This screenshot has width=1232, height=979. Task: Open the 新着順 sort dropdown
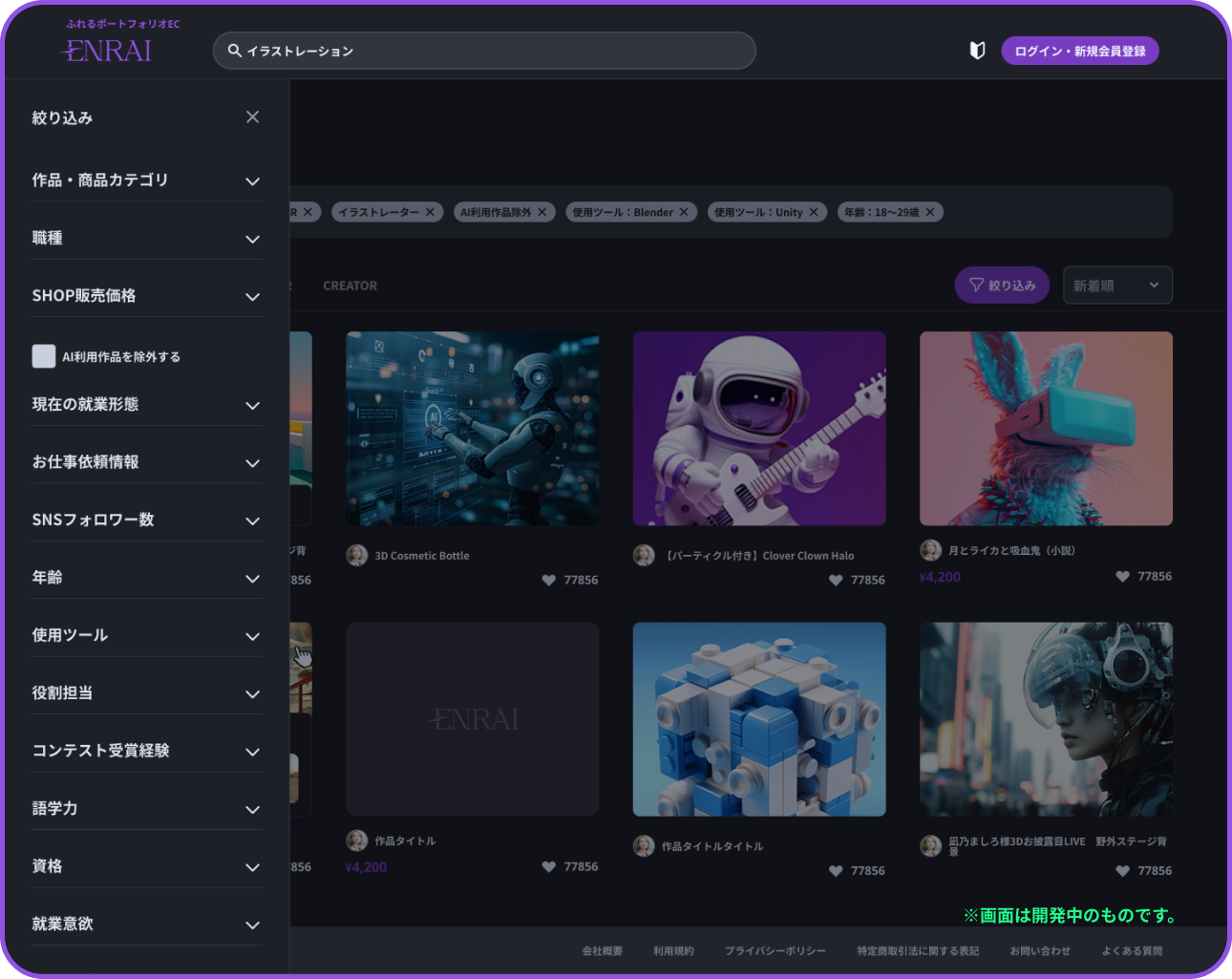coord(1116,286)
